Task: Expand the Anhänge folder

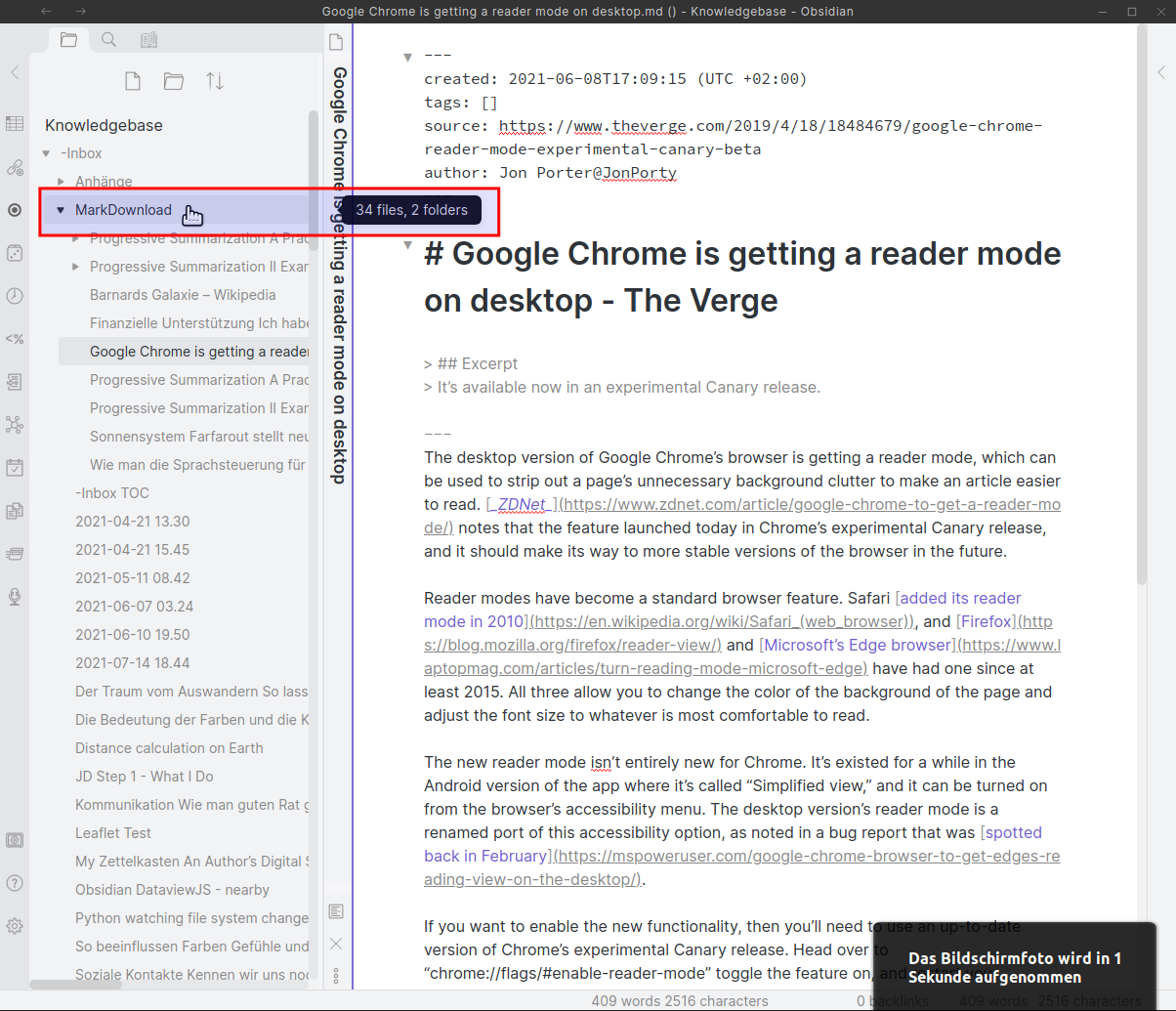Action: pos(61,182)
